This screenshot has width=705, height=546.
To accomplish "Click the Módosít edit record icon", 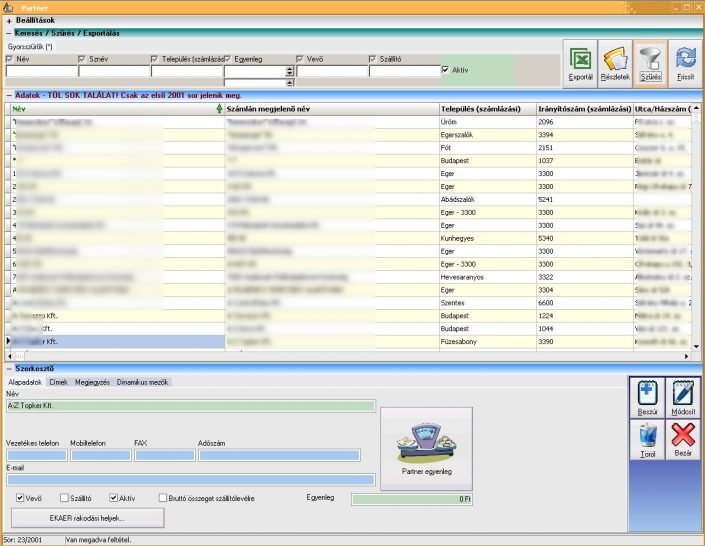I will coord(683,397).
